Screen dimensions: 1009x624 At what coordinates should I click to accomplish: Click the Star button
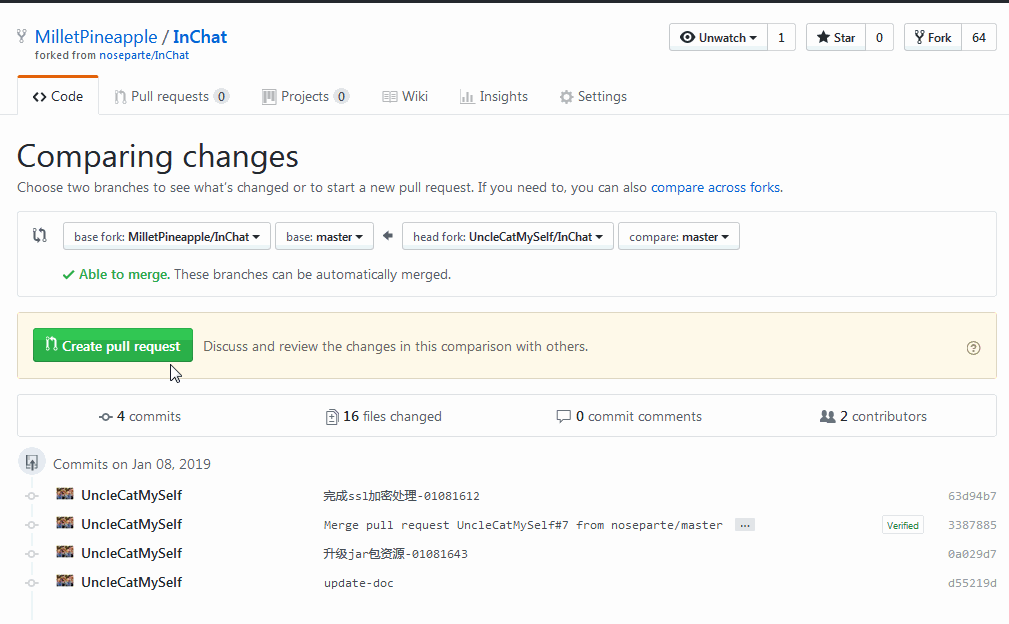click(836, 38)
